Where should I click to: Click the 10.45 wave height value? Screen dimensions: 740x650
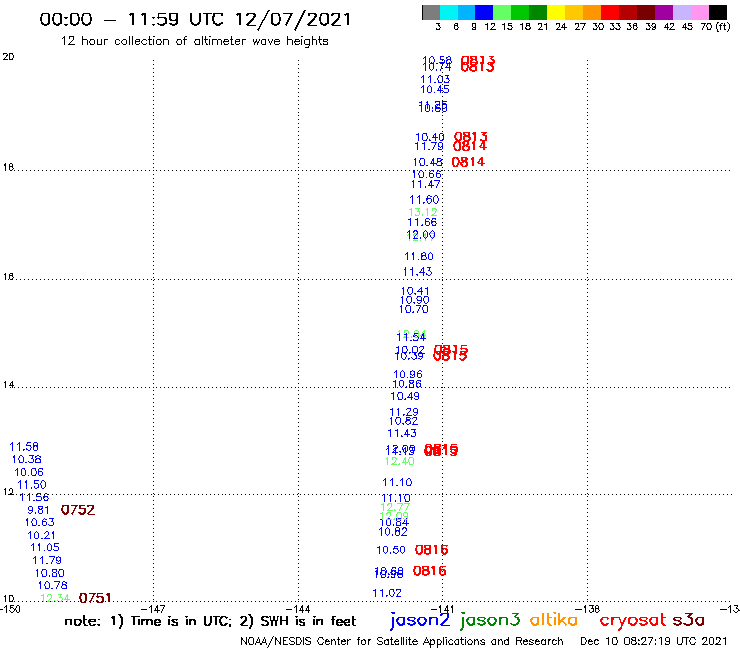435,89
